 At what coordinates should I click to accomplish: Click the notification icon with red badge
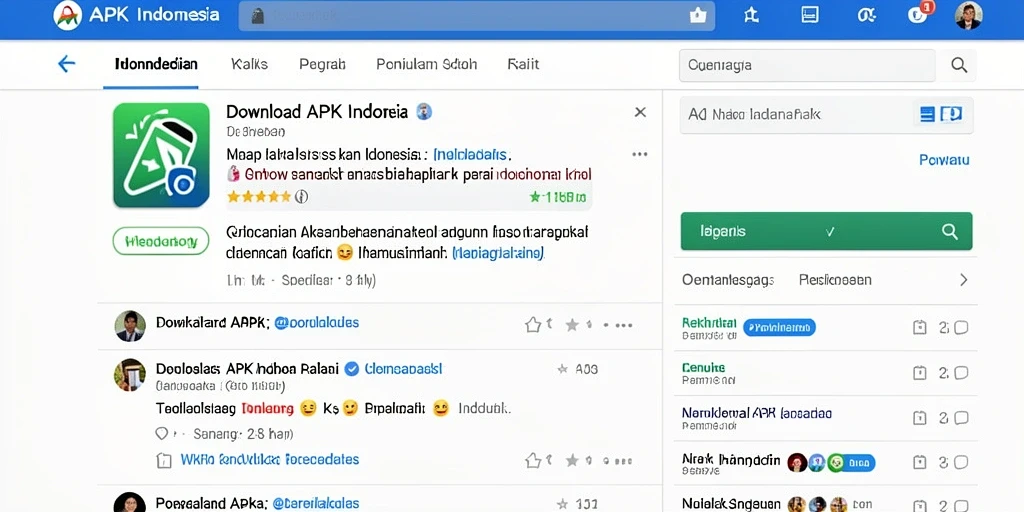point(920,13)
